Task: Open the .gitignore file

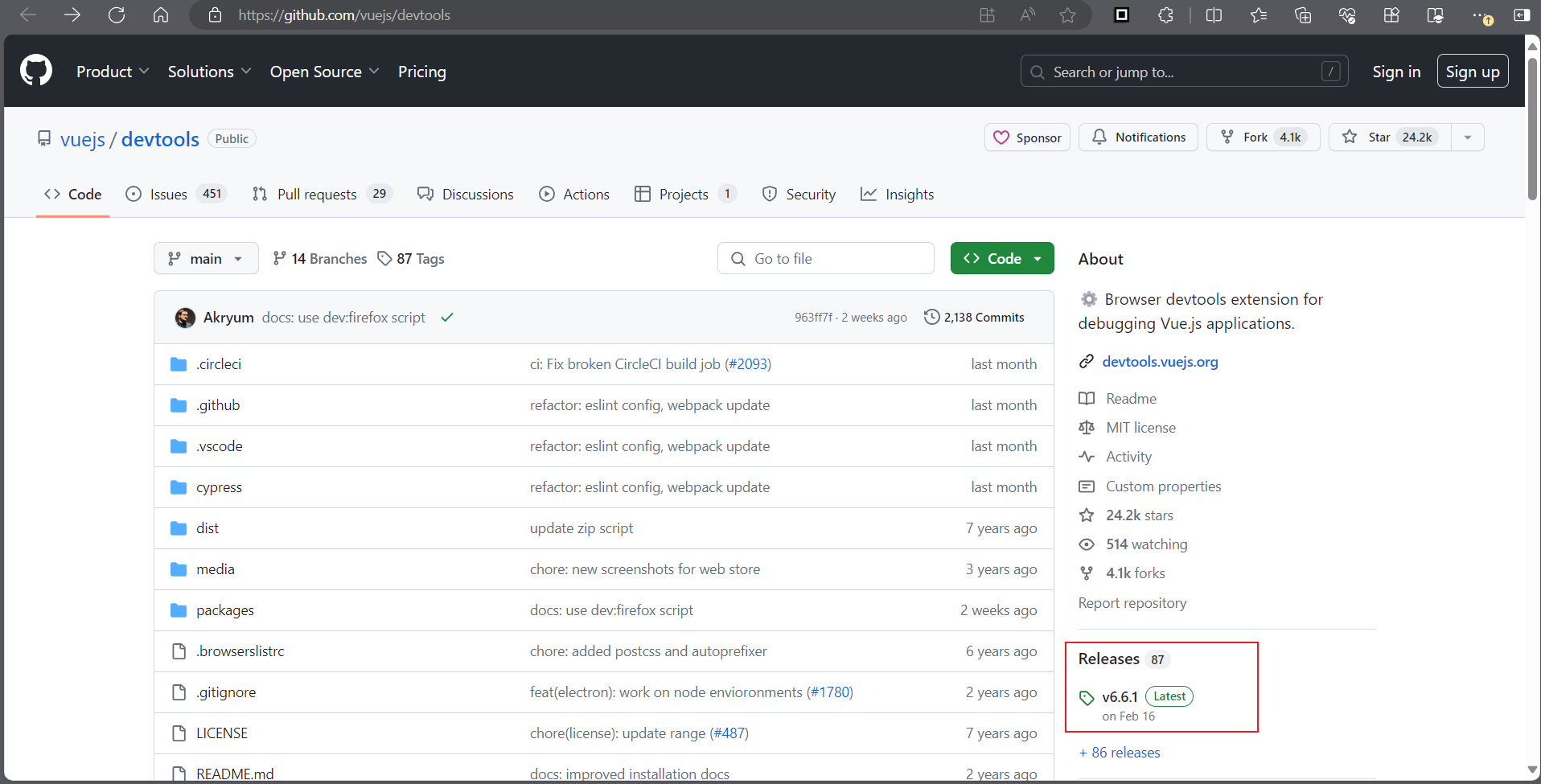Action: pos(226,692)
